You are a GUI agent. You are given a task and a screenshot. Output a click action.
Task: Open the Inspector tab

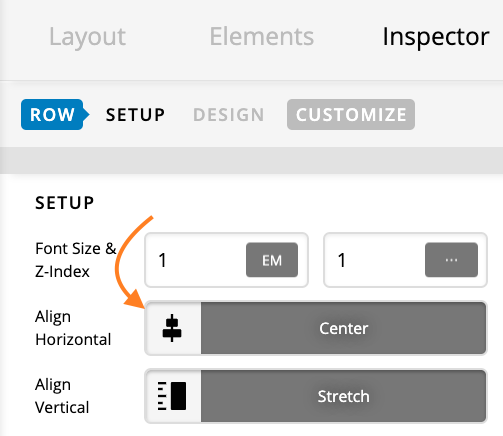436,37
